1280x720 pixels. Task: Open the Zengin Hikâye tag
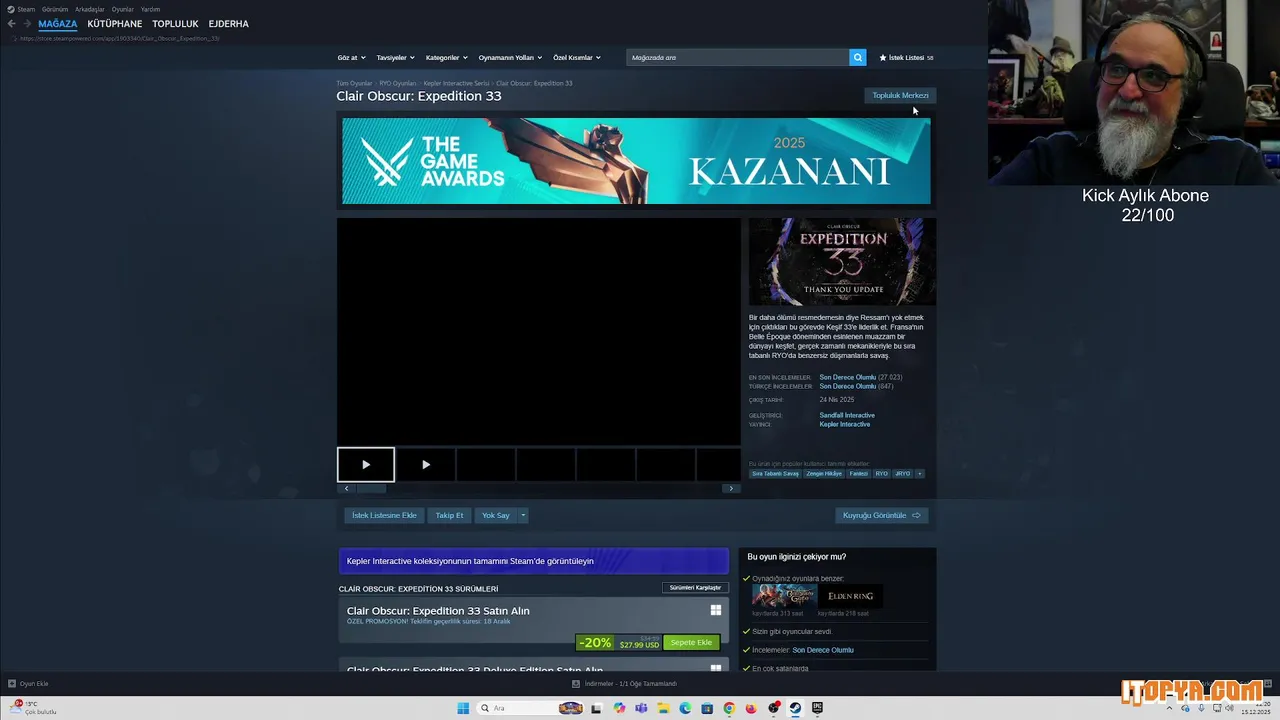pyautogui.click(x=824, y=474)
